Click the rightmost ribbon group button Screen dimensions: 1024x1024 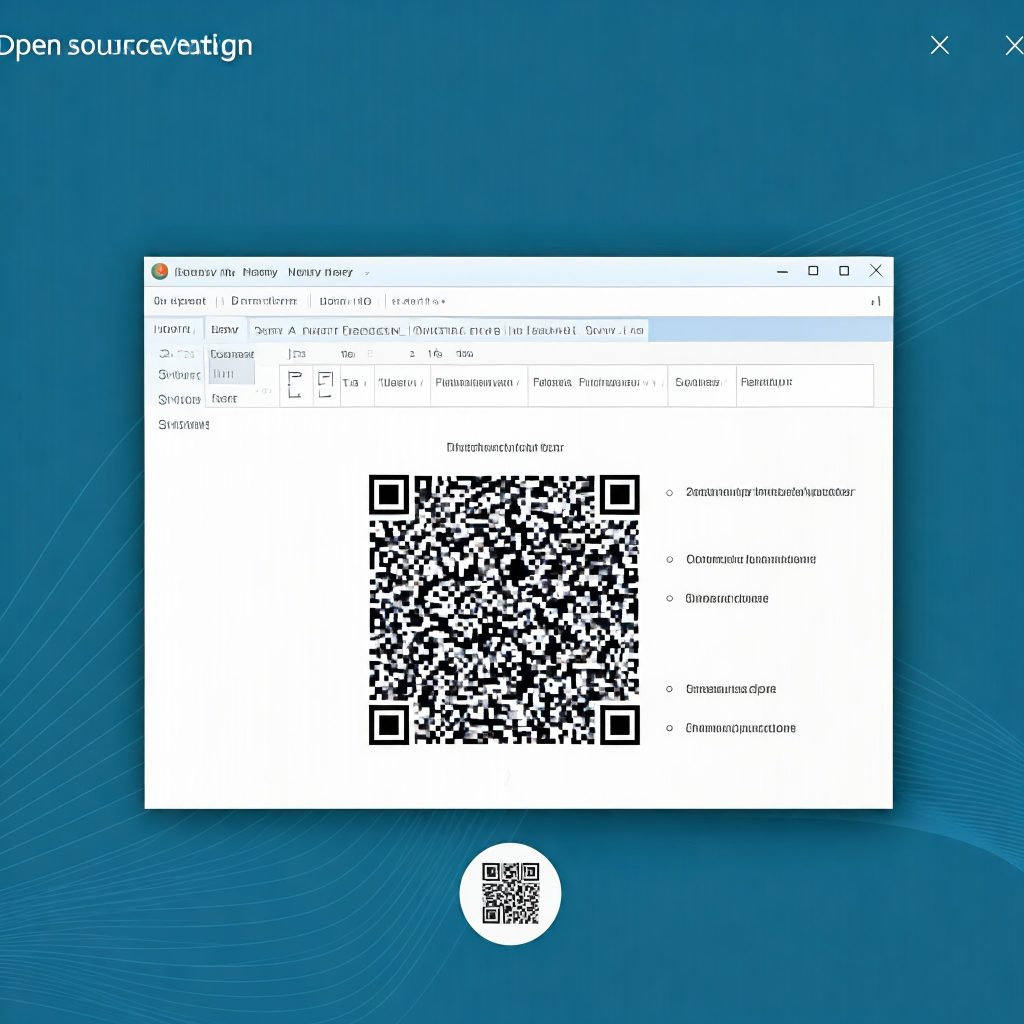[x=805, y=384]
